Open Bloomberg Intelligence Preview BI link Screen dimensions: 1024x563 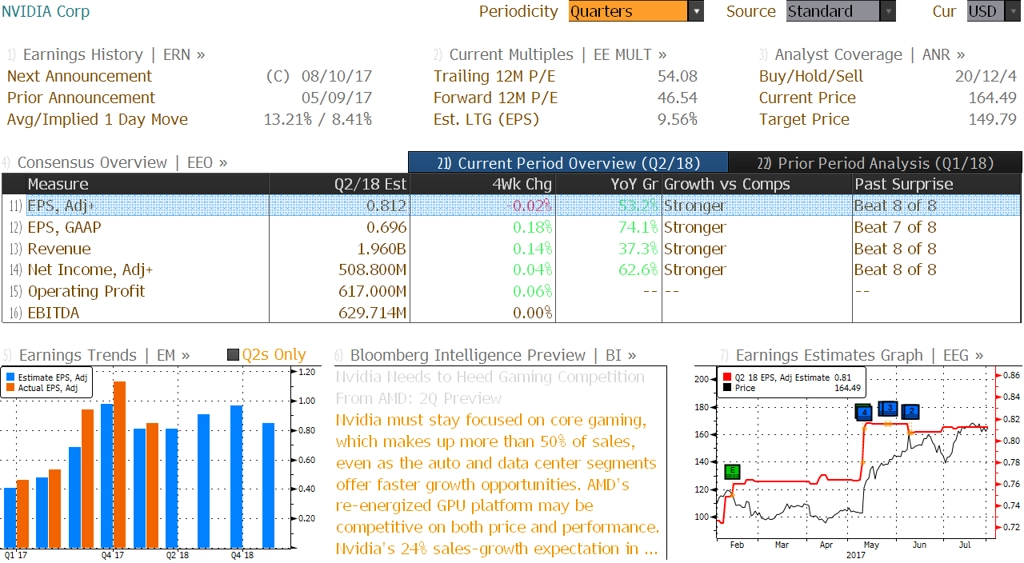(x=493, y=355)
